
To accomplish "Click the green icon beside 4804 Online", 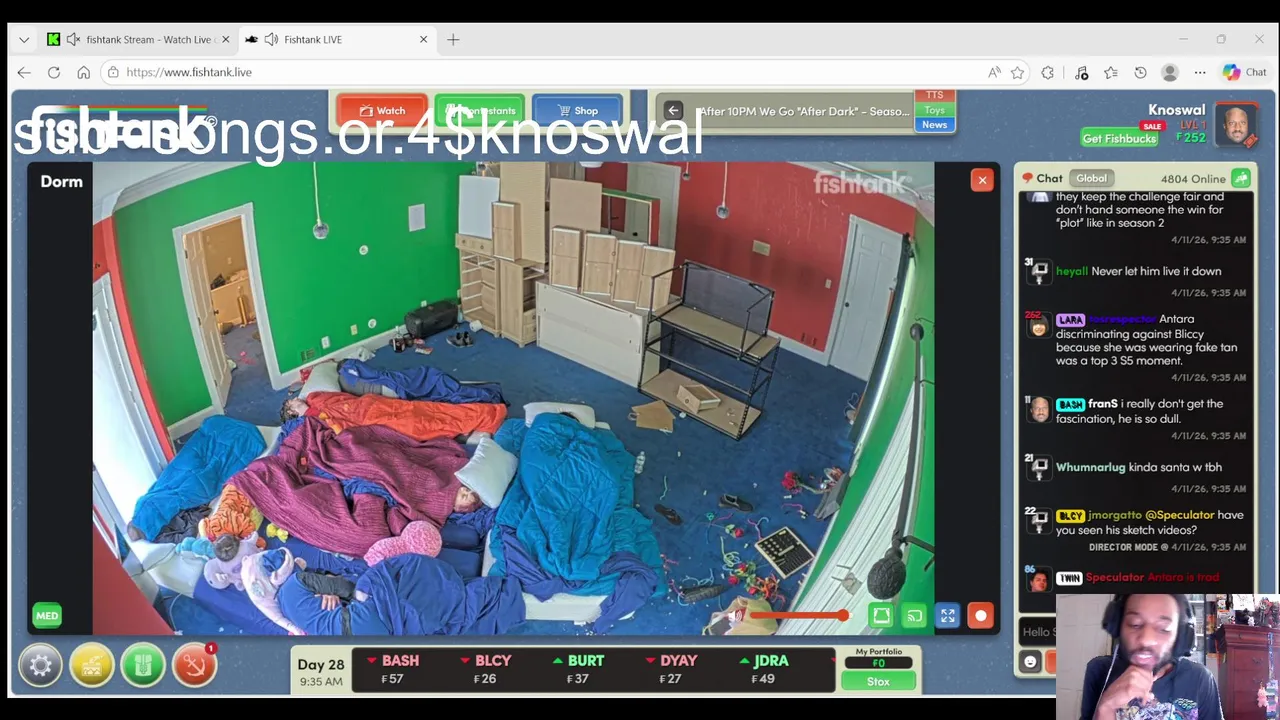I will pyautogui.click(x=1241, y=178).
